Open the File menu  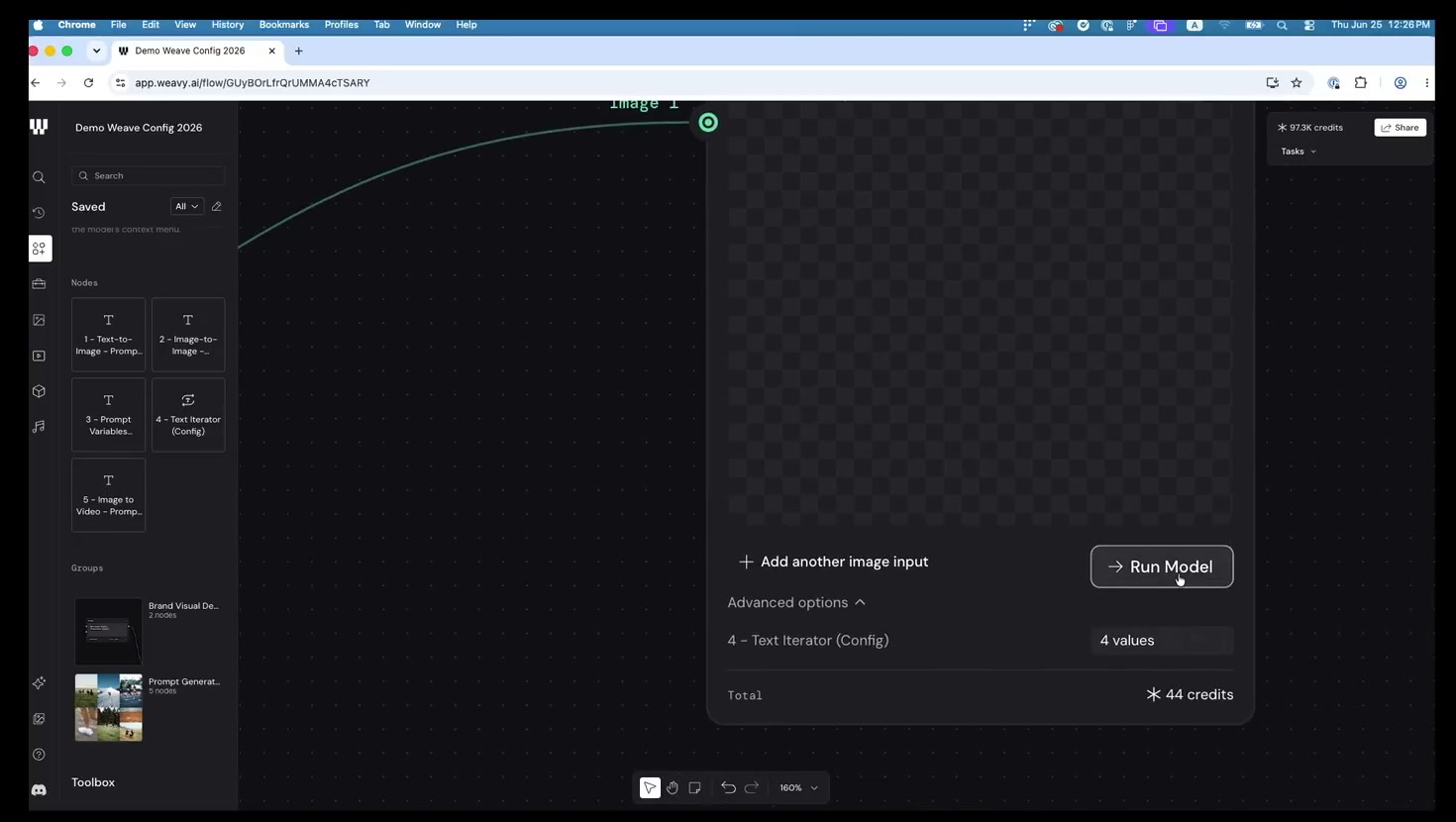point(118,25)
